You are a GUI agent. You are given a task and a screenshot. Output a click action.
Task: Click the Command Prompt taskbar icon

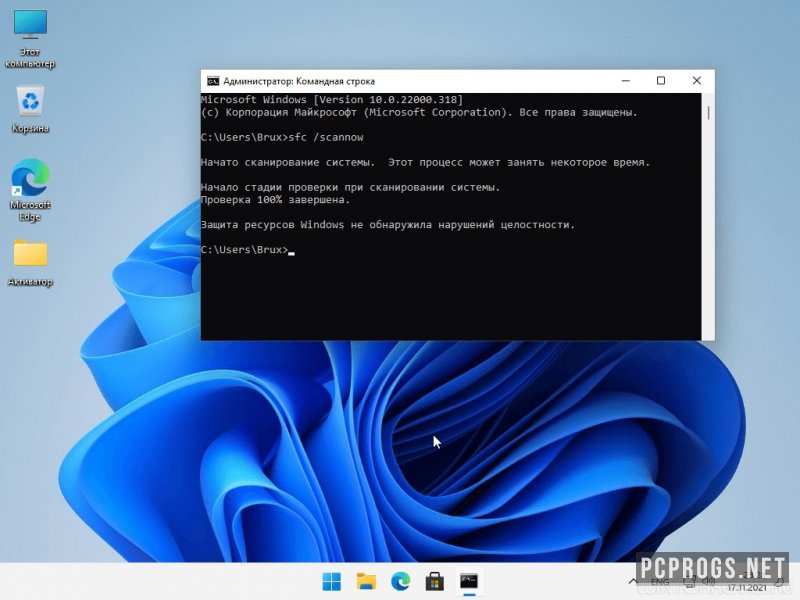[469, 581]
